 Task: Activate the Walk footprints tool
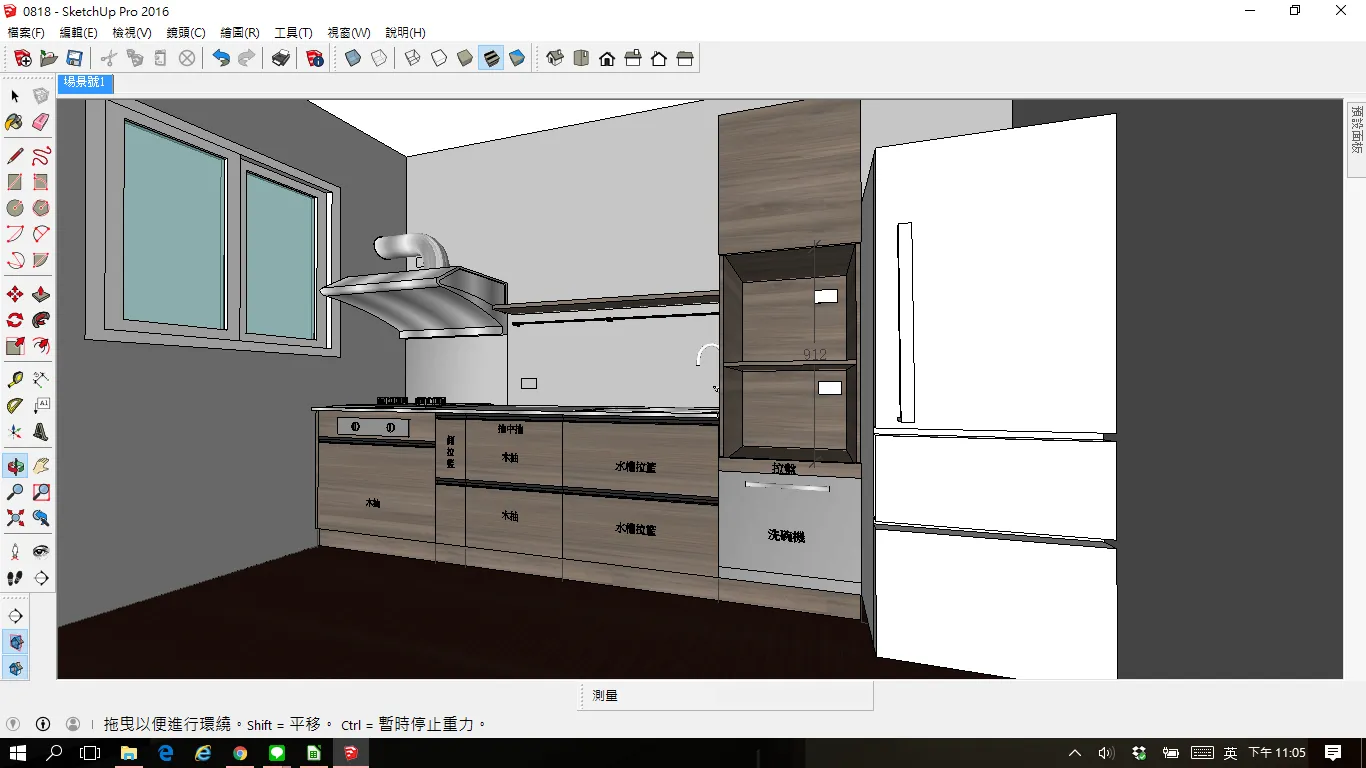pos(14,578)
